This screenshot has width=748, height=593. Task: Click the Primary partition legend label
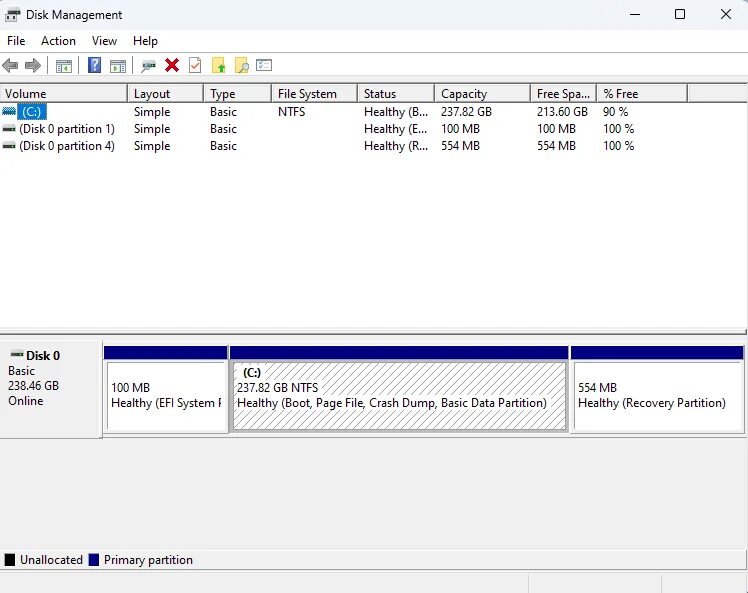pos(148,560)
